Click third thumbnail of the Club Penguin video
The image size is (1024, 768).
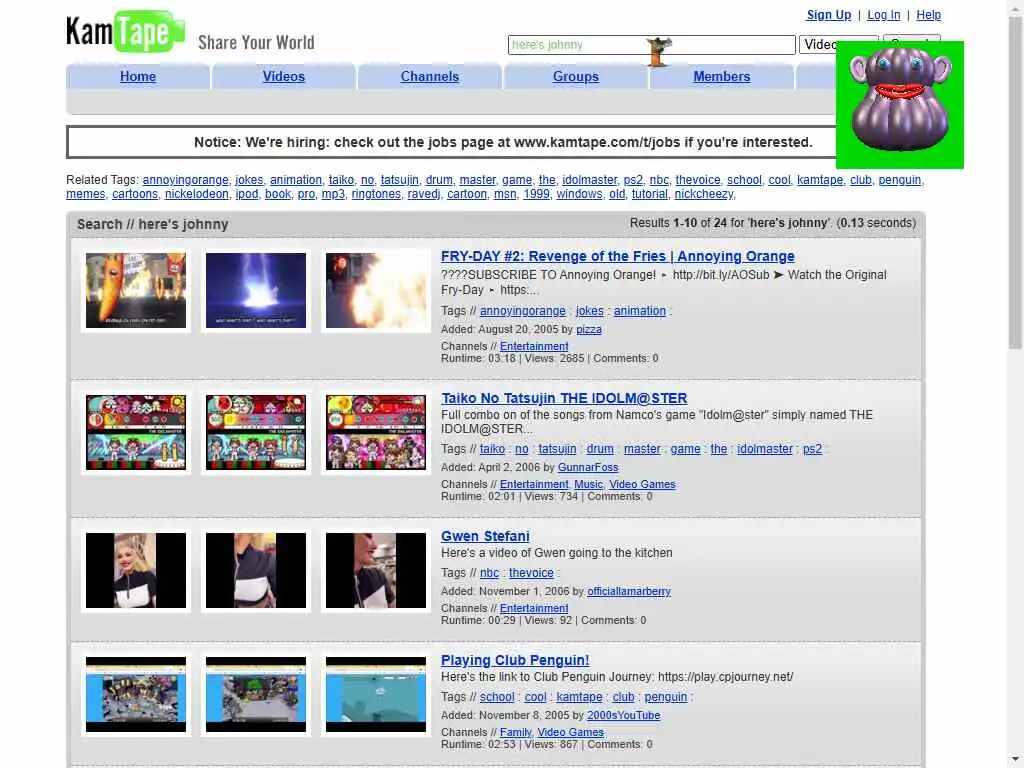tap(376, 694)
